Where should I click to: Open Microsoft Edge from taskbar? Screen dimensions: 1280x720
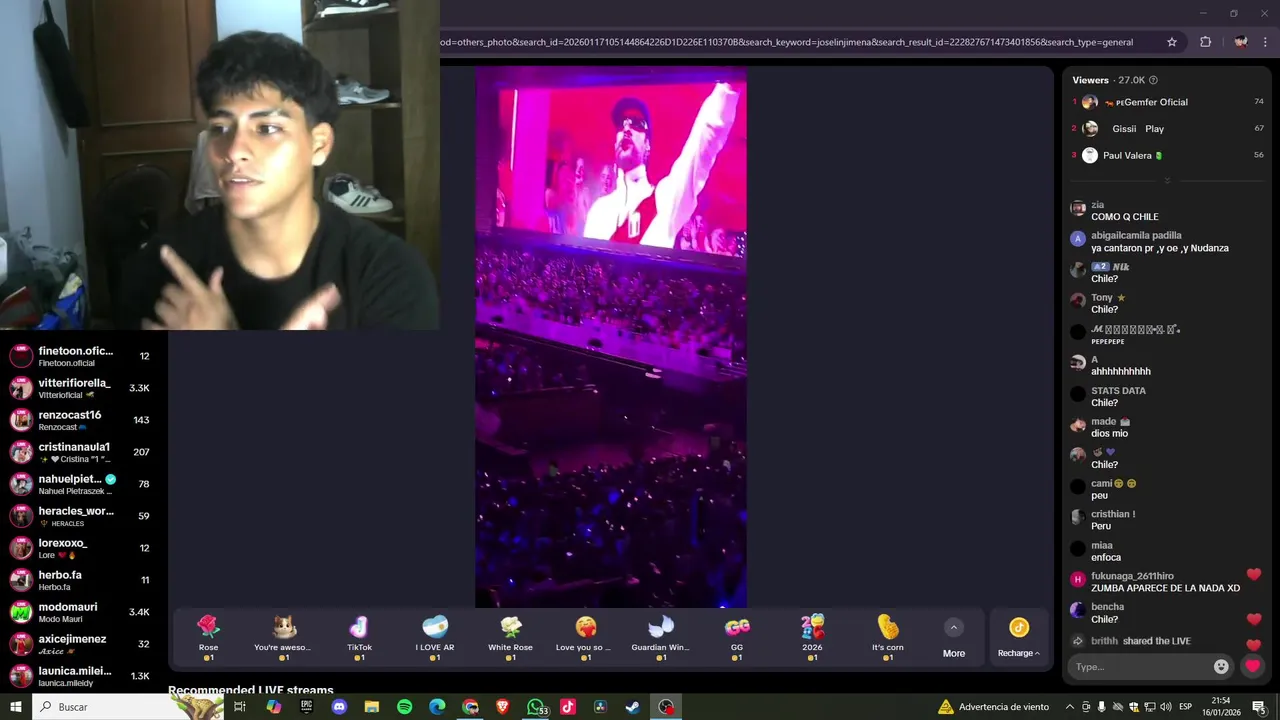437,707
